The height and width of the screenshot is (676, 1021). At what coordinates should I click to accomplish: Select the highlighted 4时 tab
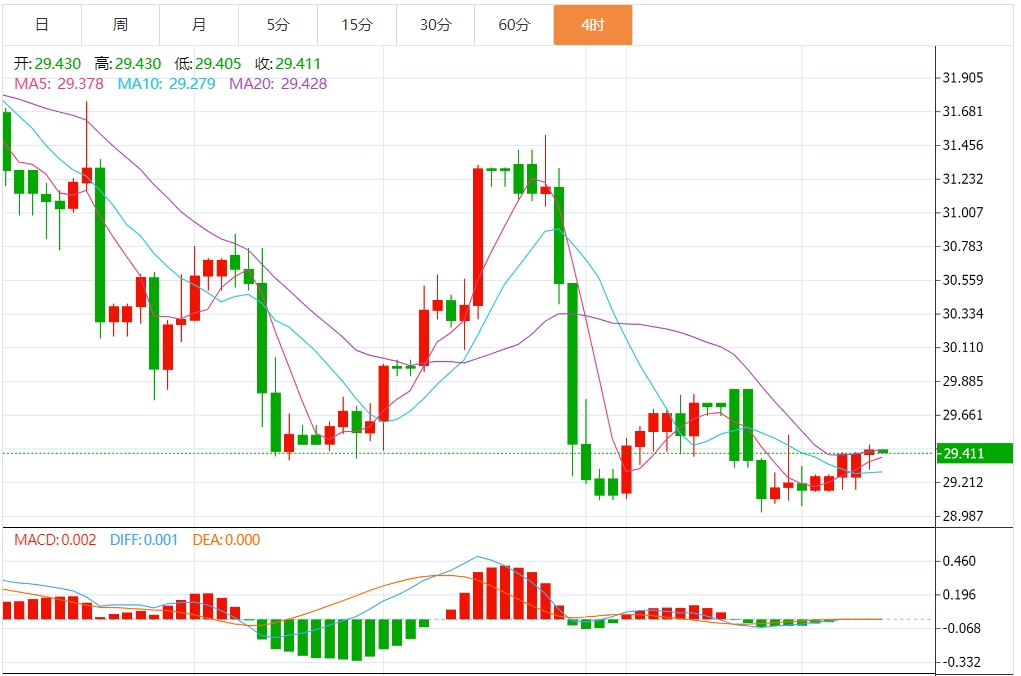click(593, 25)
